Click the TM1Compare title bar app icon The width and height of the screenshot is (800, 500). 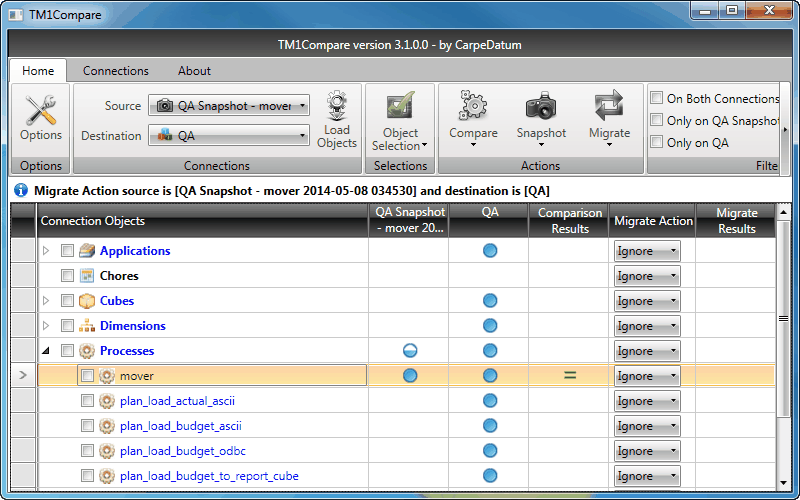click(16, 14)
